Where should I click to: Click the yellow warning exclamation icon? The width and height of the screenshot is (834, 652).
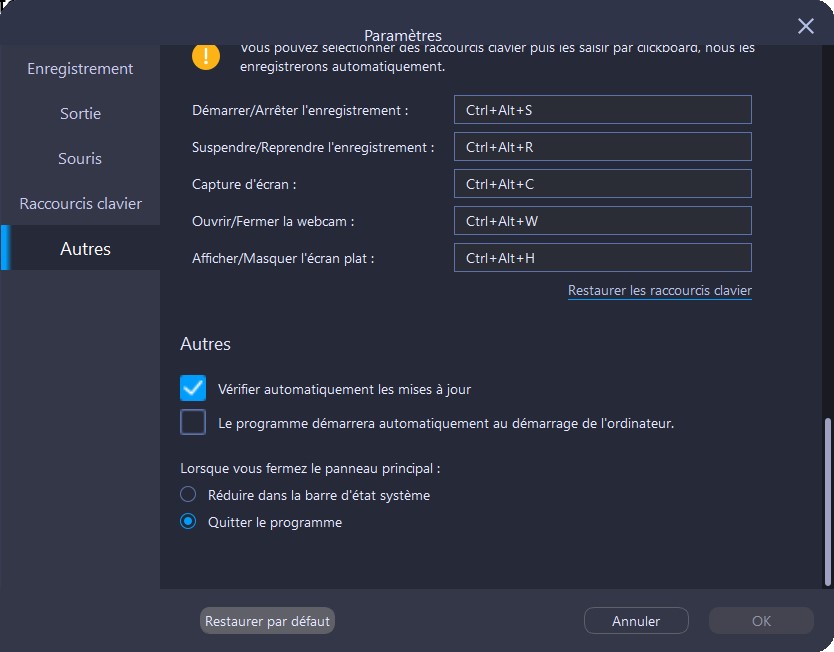coord(206,55)
